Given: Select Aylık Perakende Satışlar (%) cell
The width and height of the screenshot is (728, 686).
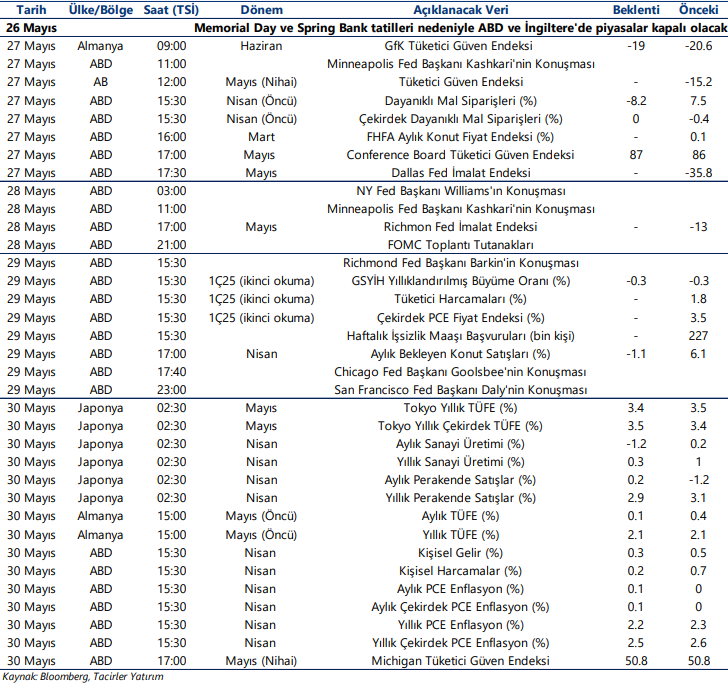Looking at the screenshot, I should click(460, 480).
